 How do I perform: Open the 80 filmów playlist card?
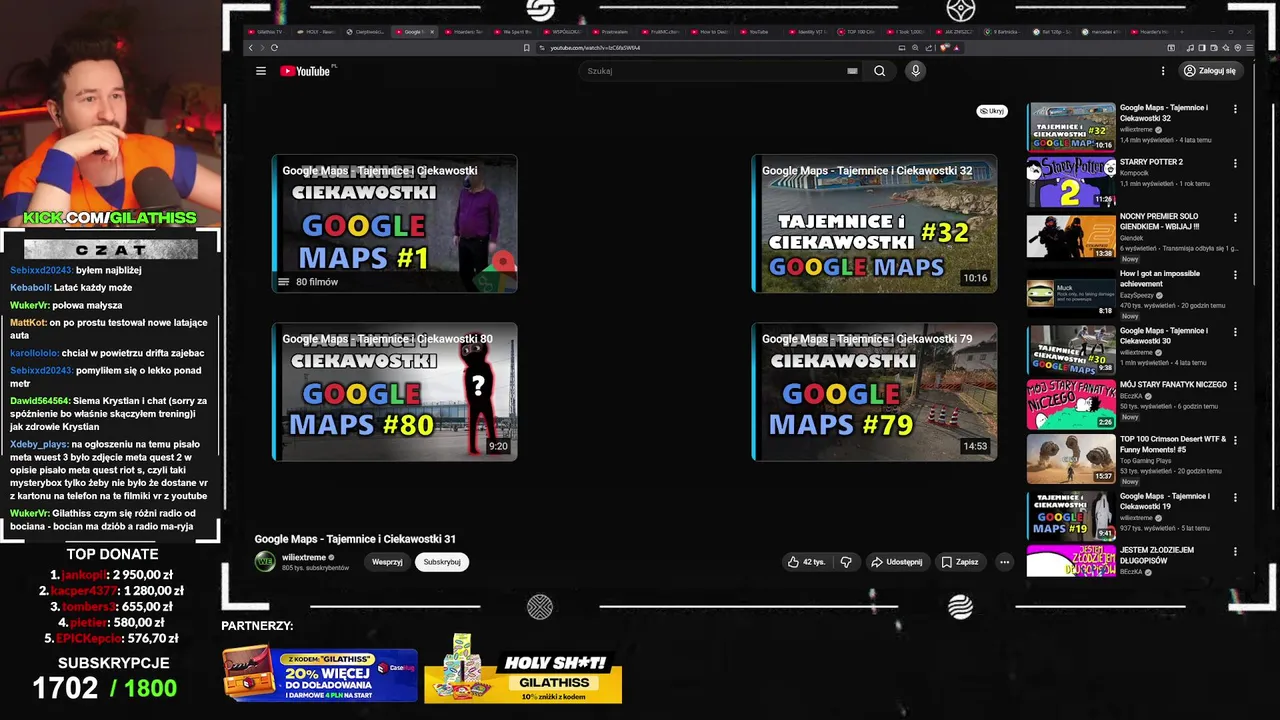394,223
